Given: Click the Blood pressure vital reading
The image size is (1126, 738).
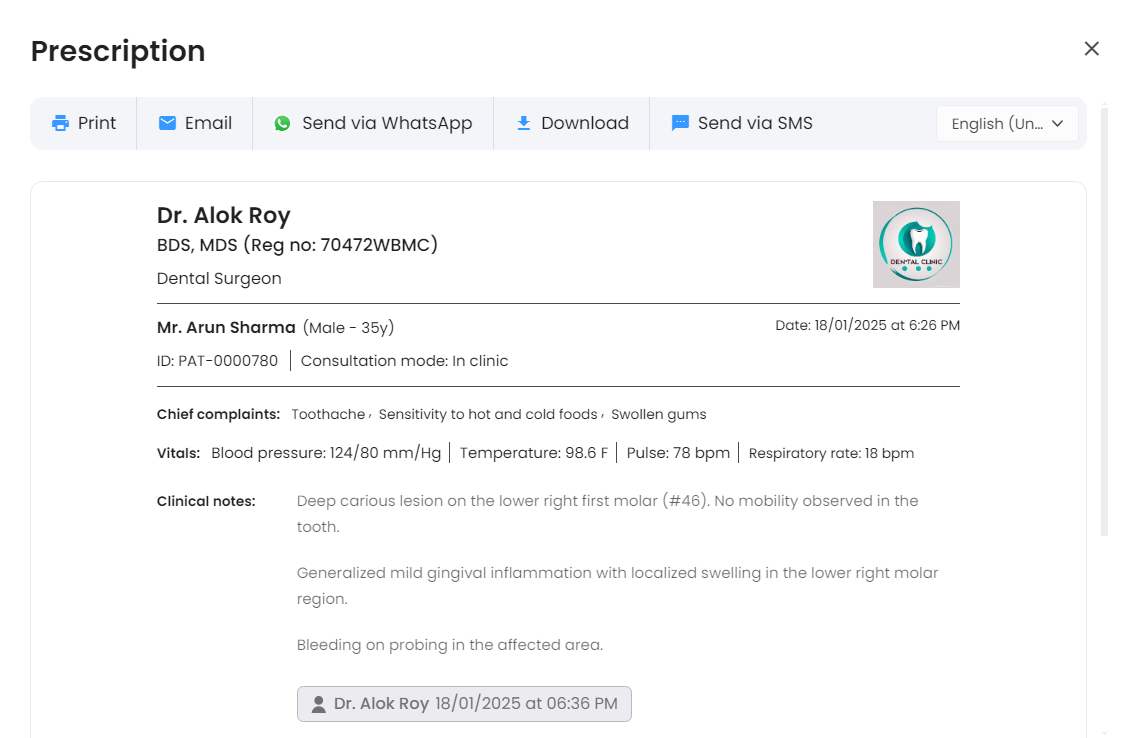Looking at the screenshot, I should pos(325,453).
